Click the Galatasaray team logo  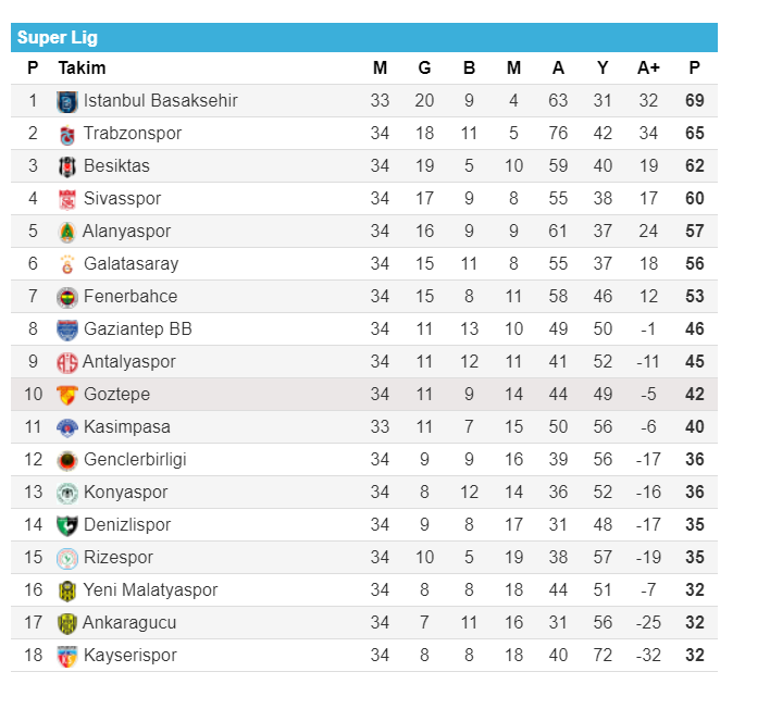tap(67, 264)
